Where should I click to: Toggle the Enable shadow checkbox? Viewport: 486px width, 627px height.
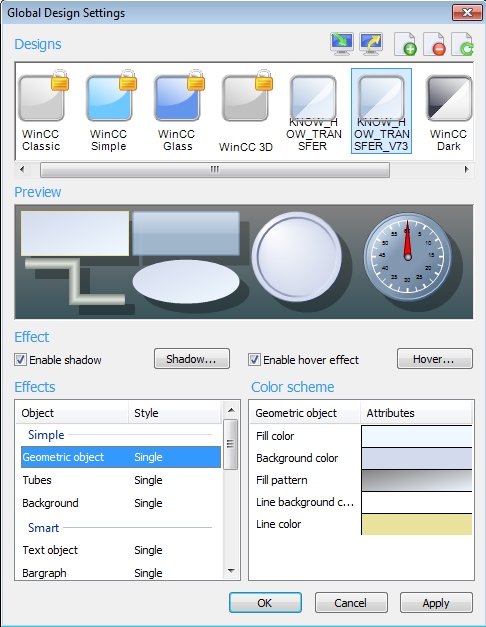pyautogui.click(x=20, y=359)
